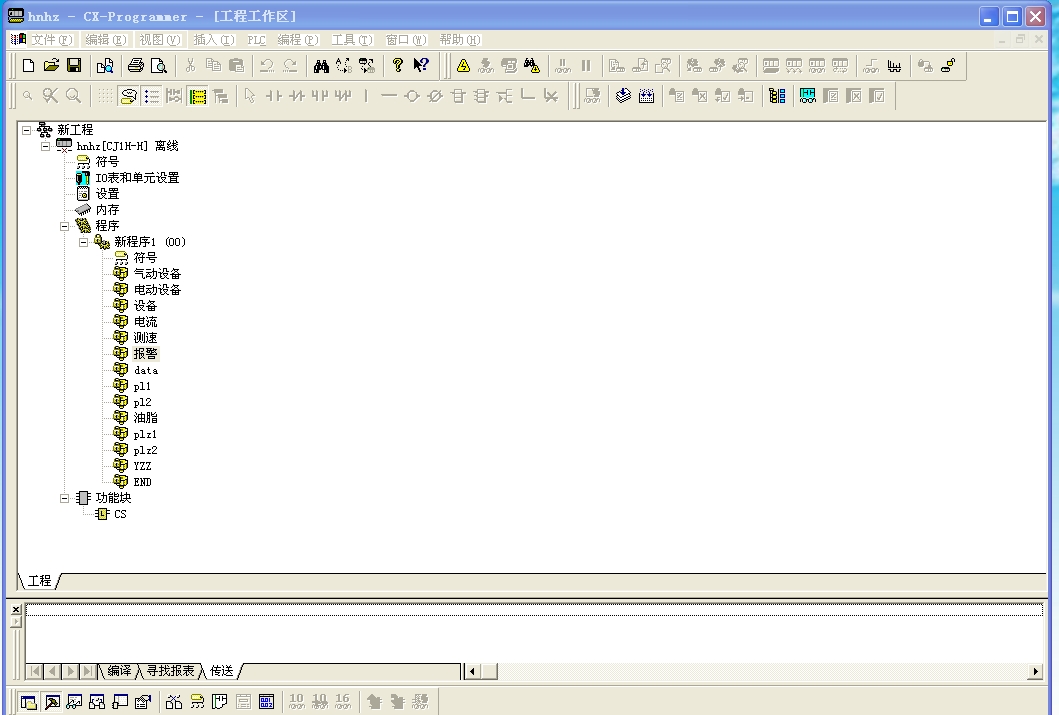Image resolution: width=1059 pixels, height=715 pixels.
Task: Open the 文件(F) menu
Action: click(x=51, y=40)
